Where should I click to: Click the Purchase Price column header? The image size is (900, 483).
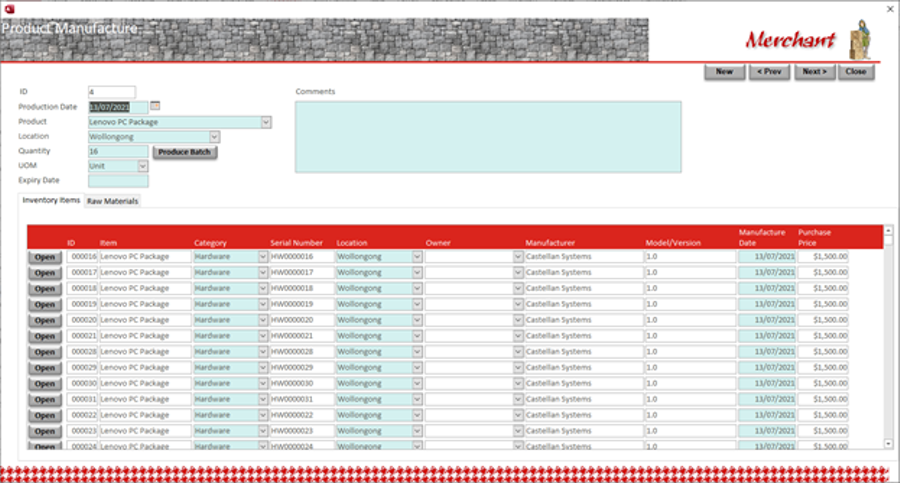(x=814, y=237)
